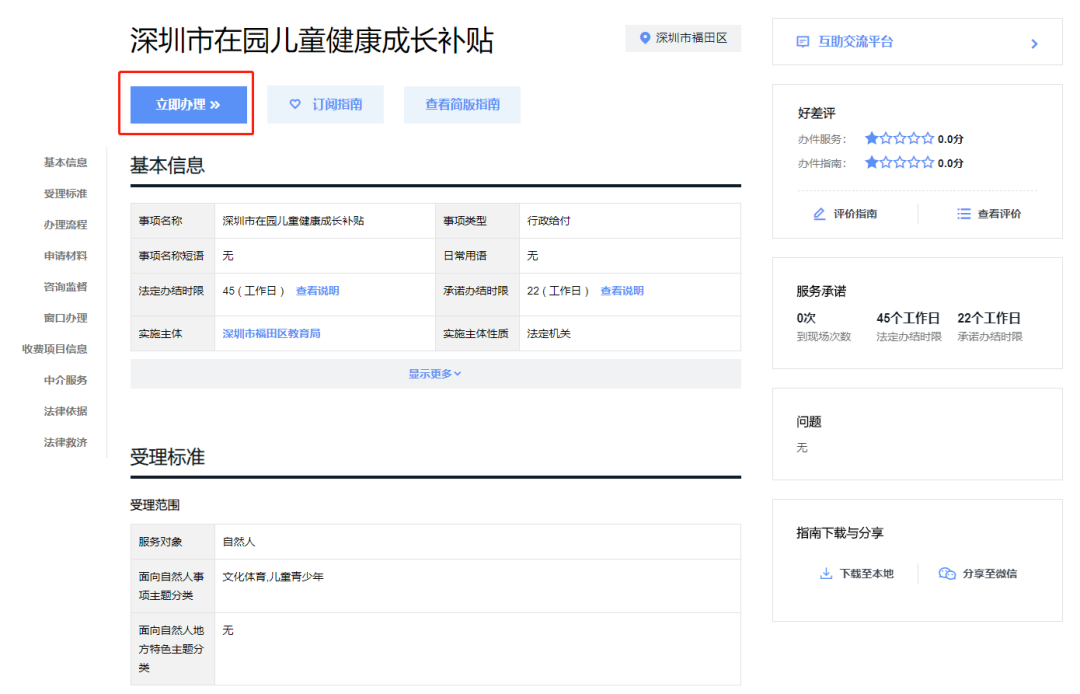1080x694 pixels.
Task: Click the 受理范围 subheading
Action: (155, 505)
